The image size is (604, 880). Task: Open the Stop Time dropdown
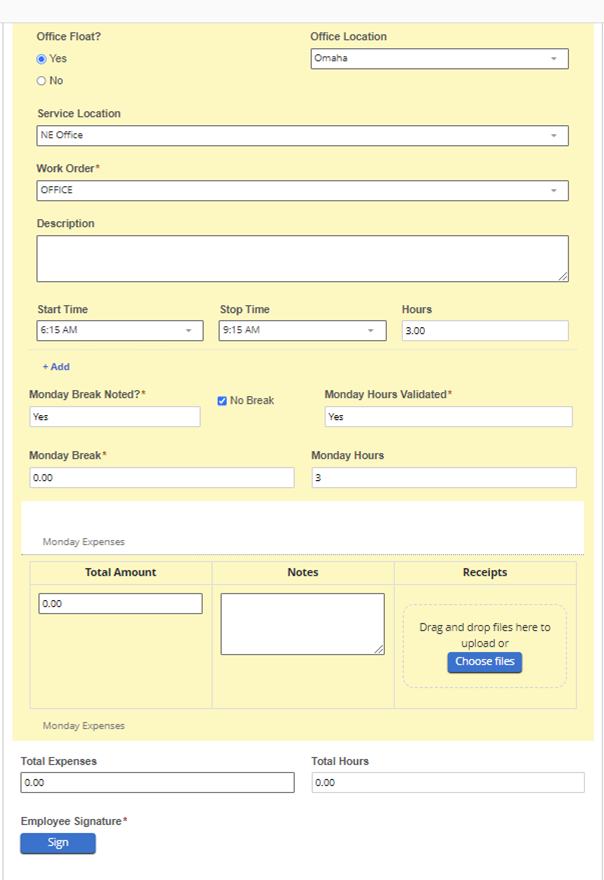click(x=303, y=330)
